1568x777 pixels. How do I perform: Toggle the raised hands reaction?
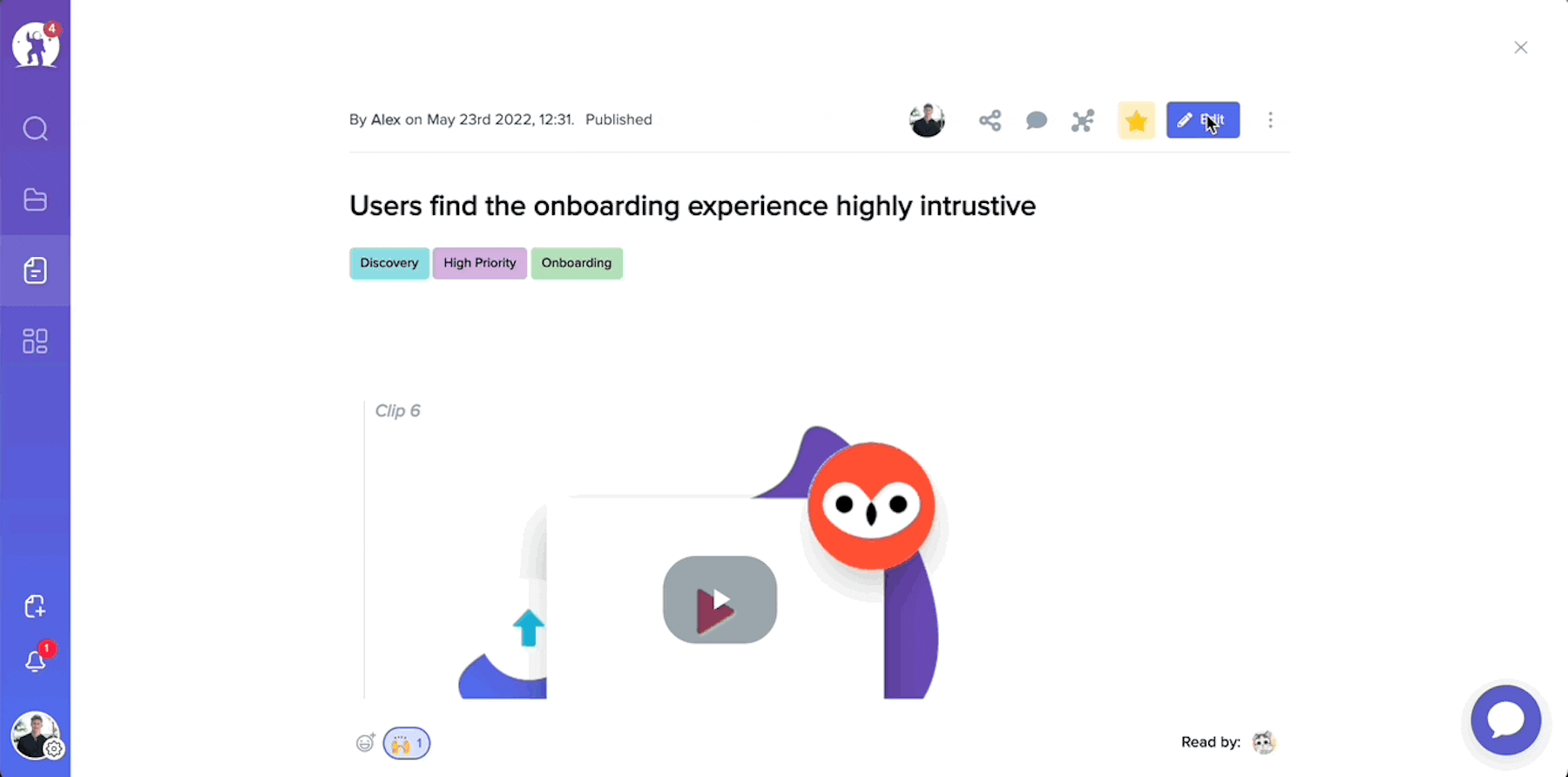[x=407, y=743]
